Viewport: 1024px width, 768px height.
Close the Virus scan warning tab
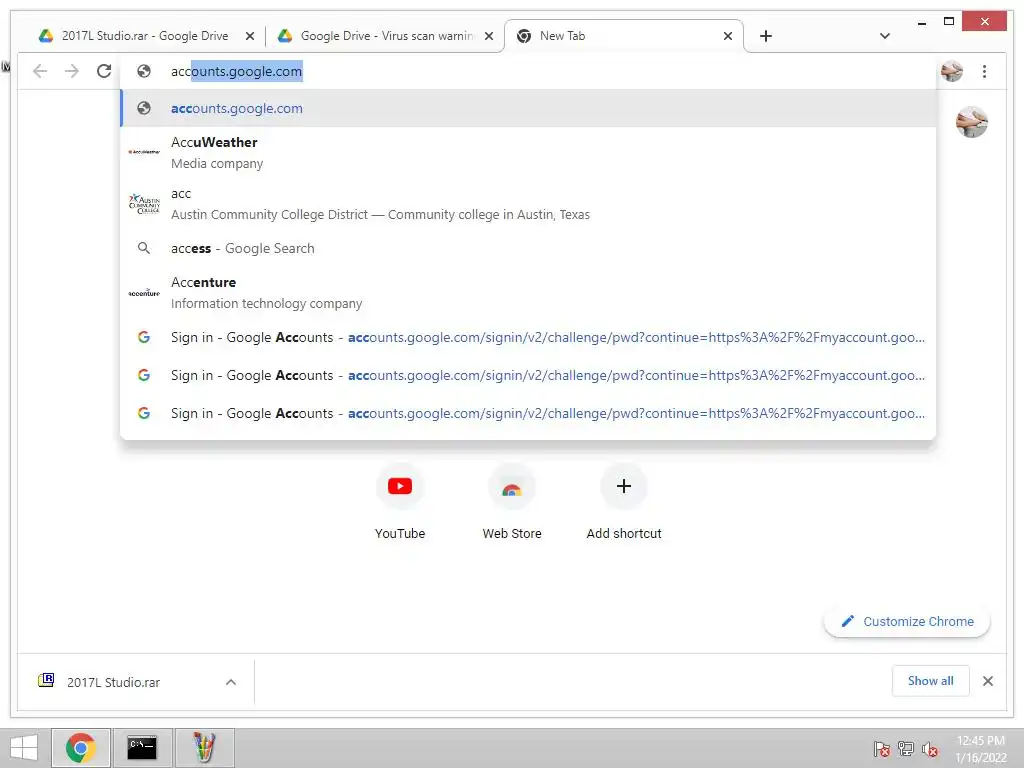point(488,37)
